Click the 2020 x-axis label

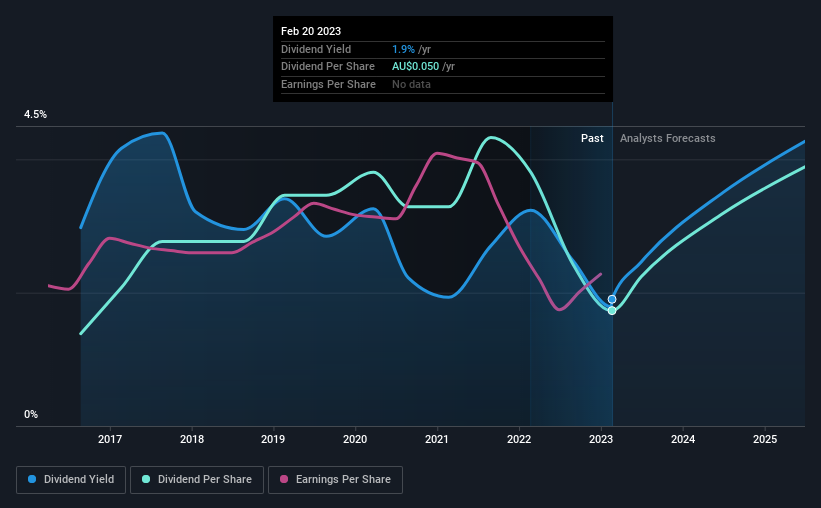click(x=355, y=439)
